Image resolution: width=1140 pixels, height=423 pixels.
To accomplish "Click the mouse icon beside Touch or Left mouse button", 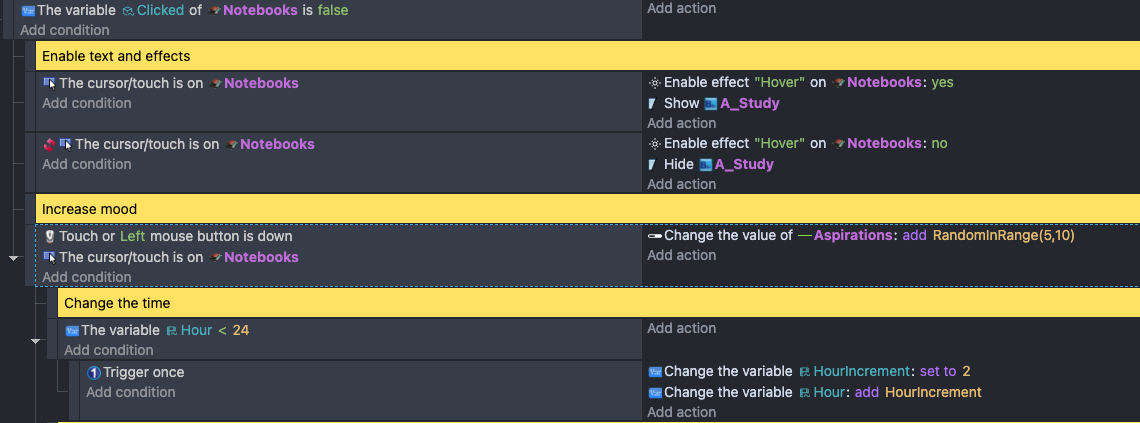I will click(49, 237).
